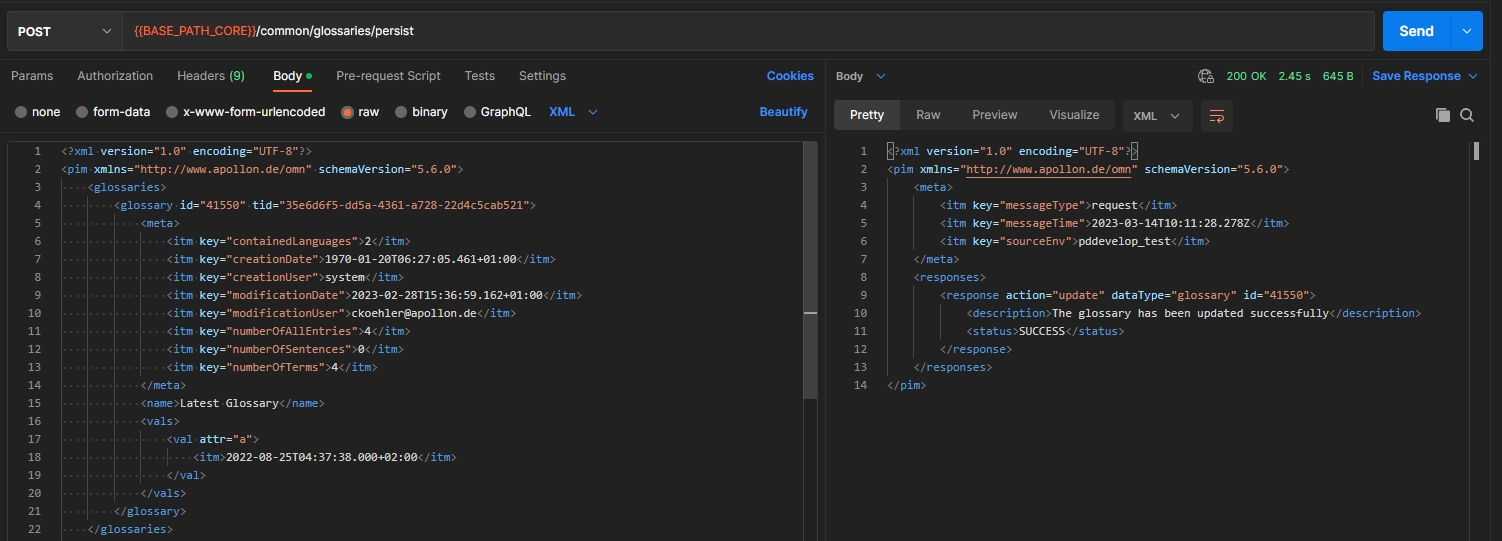Open the POST method dropdown
This screenshot has width=1502, height=541.
pyautogui.click(x=65, y=31)
